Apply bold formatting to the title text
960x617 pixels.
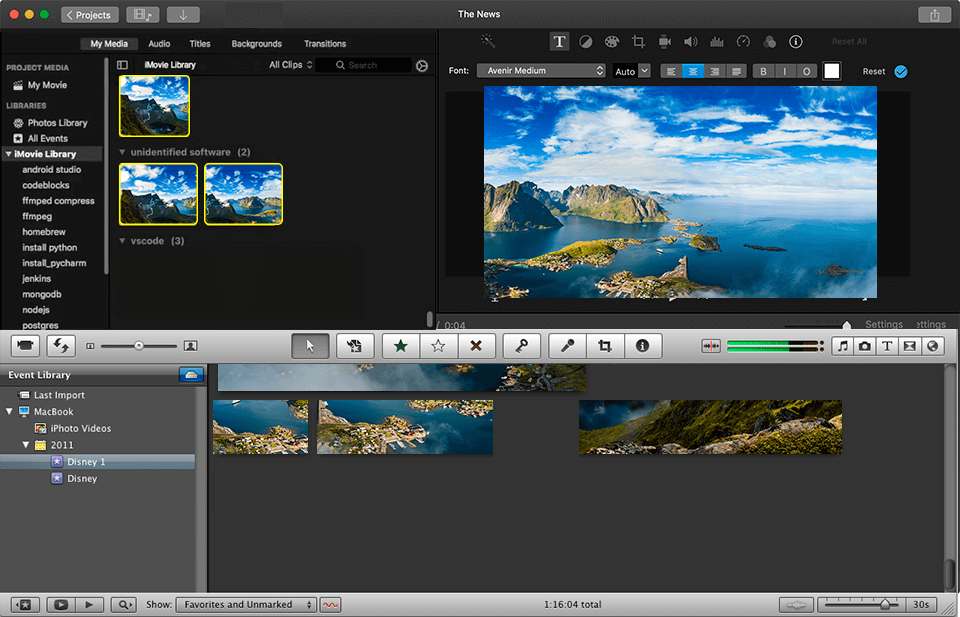(763, 71)
